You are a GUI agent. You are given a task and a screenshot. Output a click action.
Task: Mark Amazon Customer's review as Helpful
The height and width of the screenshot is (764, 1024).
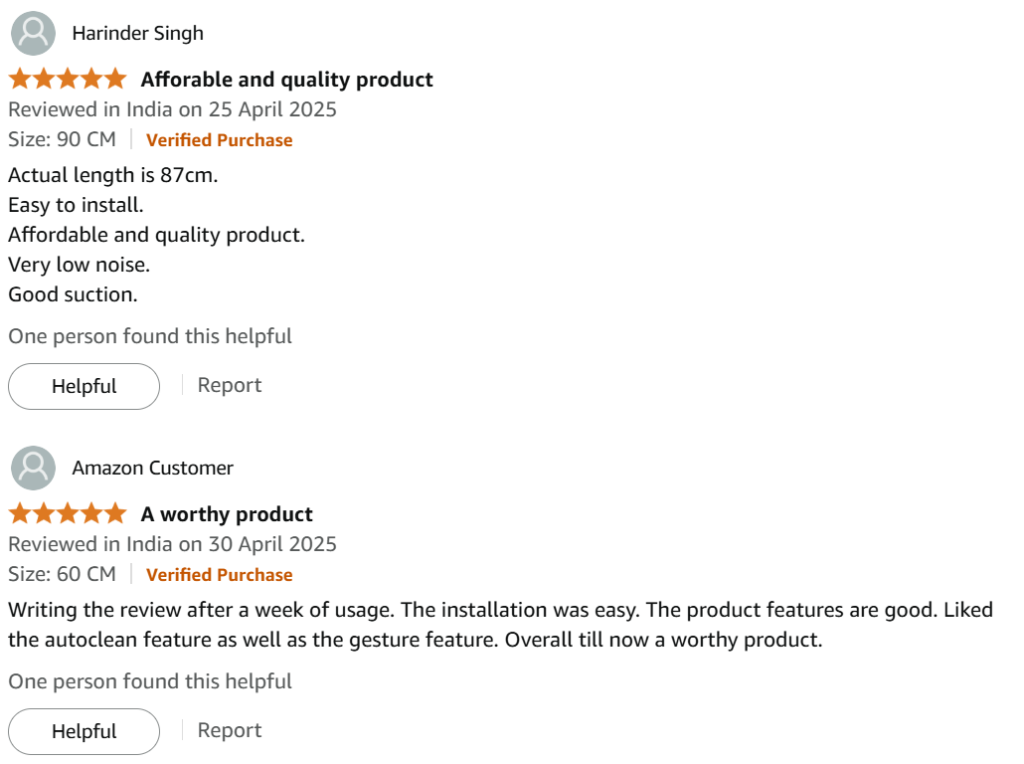tap(84, 731)
